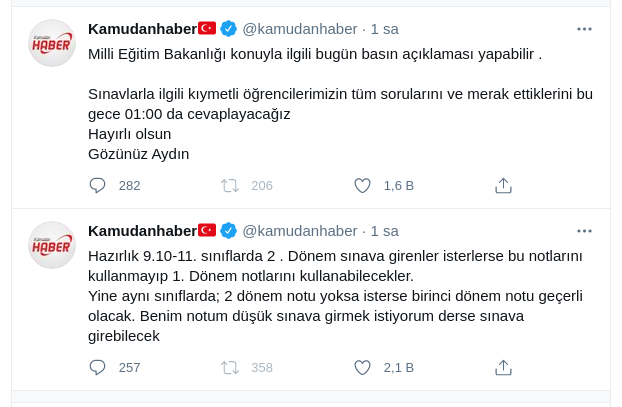
Task: Click Kamudanhaber display name in second tweet
Action: point(142,230)
